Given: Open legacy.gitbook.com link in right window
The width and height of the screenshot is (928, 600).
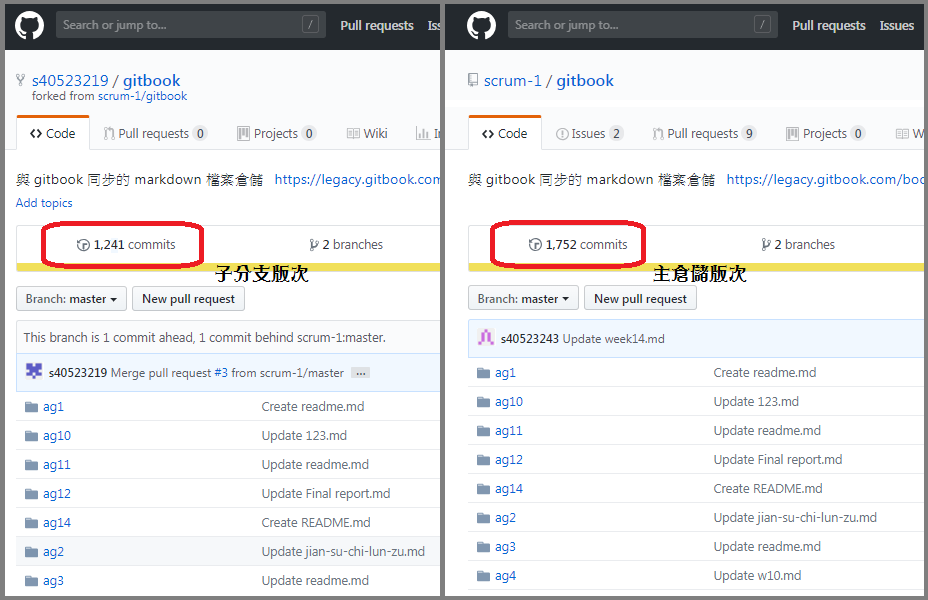Looking at the screenshot, I should point(825,179).
